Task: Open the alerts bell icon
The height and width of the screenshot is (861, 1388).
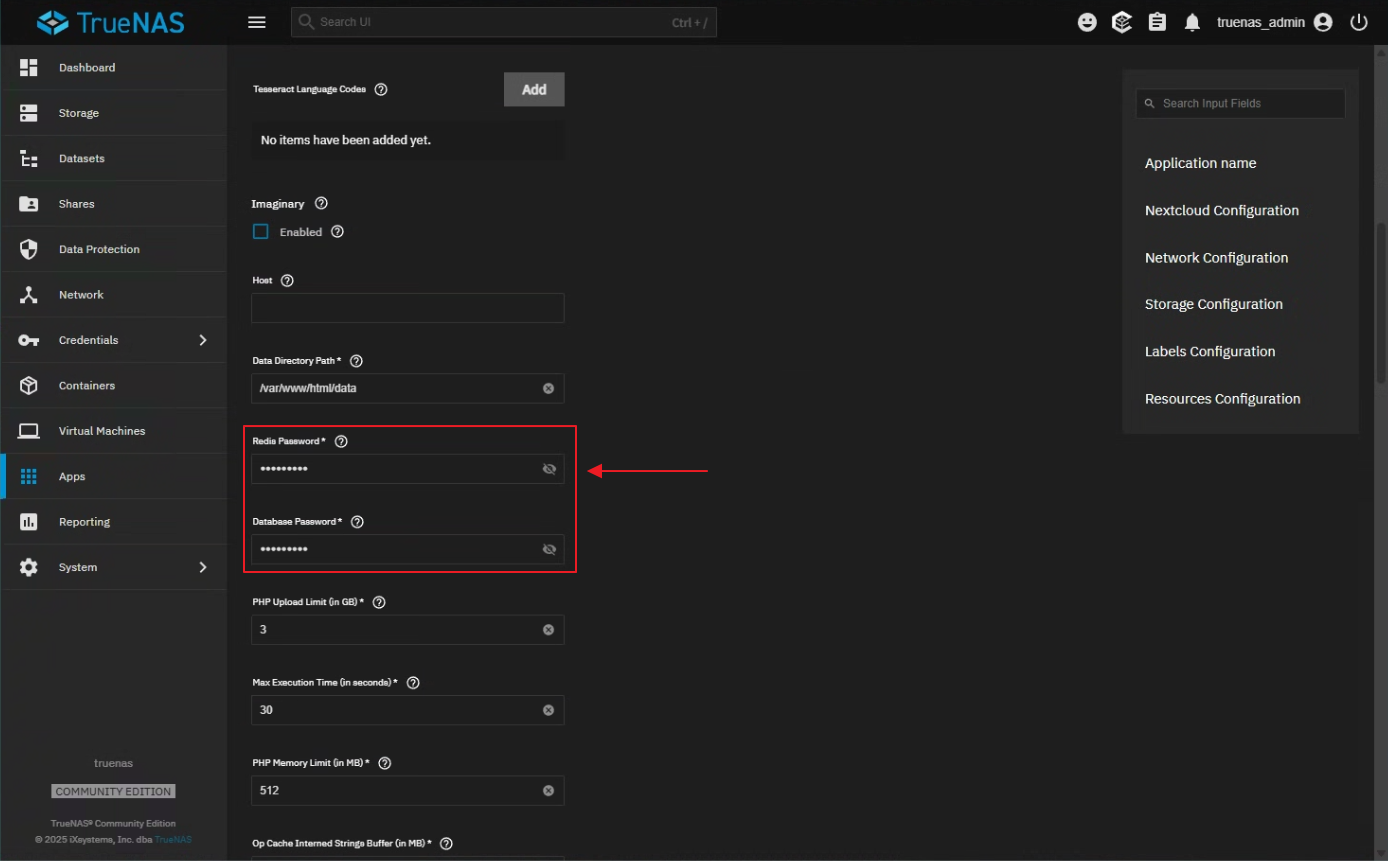Action: pos(1192,22)
